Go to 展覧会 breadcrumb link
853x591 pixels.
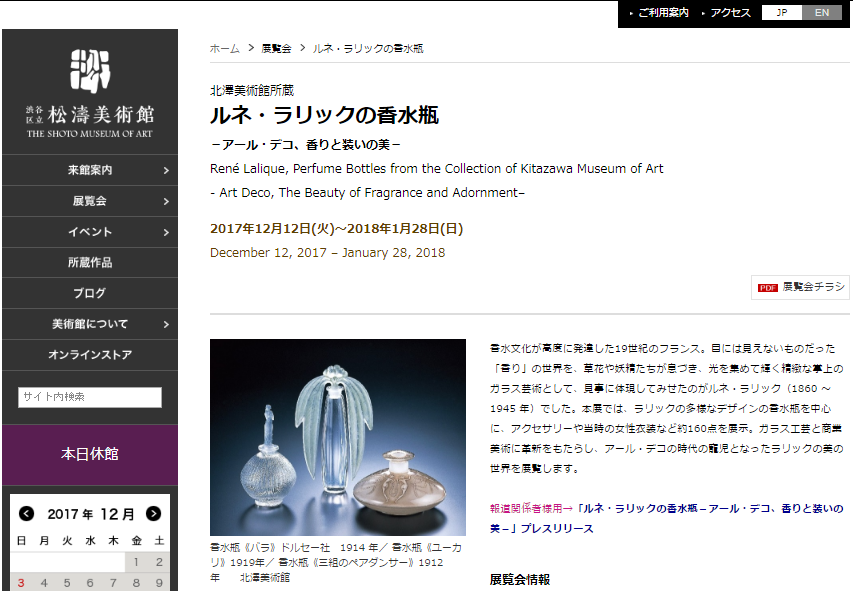pyautogui.click(x=276, y=48)
